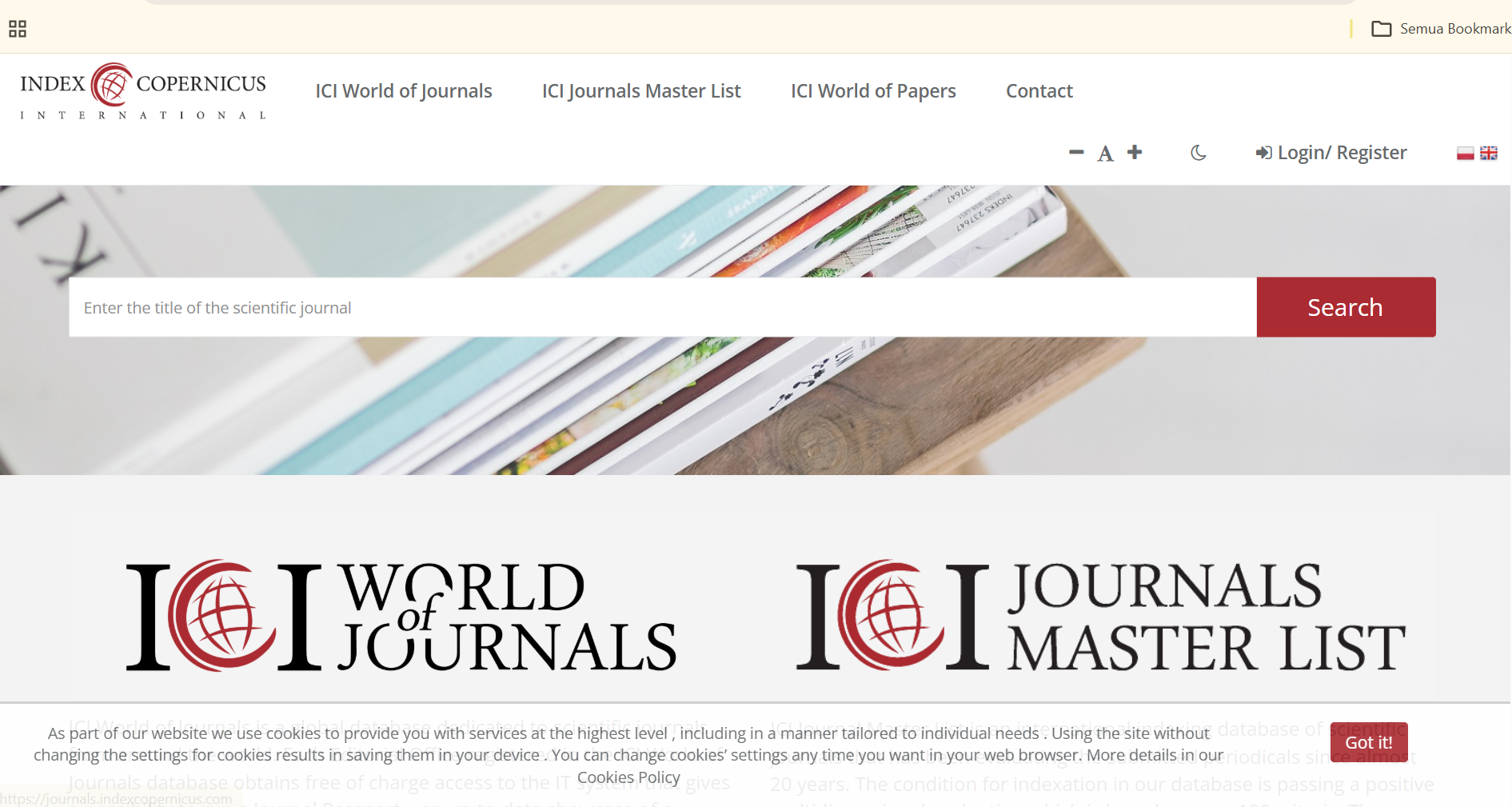This screenshot has width=1512, height=807.
Task: Open the browser apps grid icon
Action: click(x=18, y=29)
